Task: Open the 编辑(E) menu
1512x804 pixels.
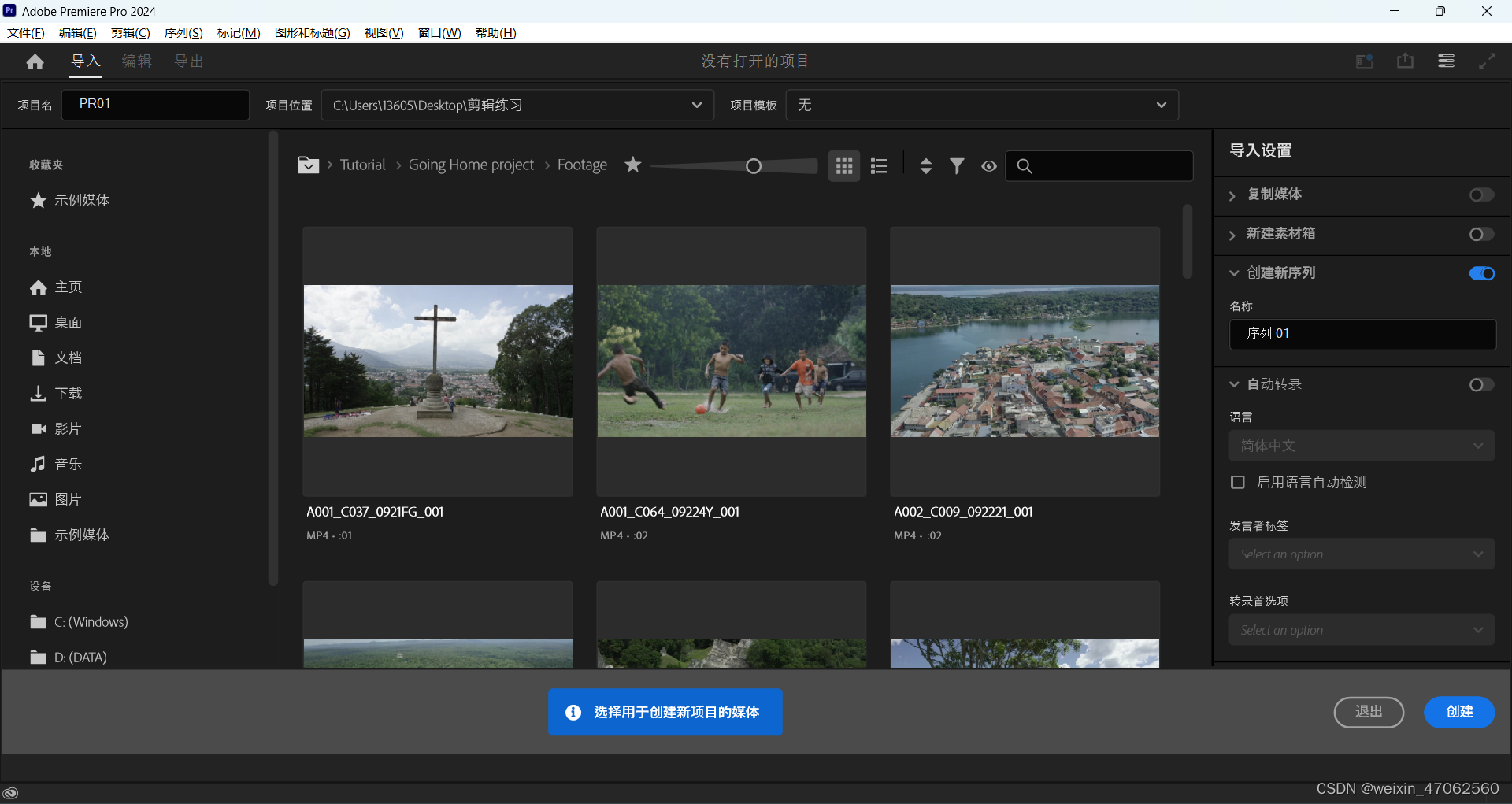Action: [x=78, y=32]
